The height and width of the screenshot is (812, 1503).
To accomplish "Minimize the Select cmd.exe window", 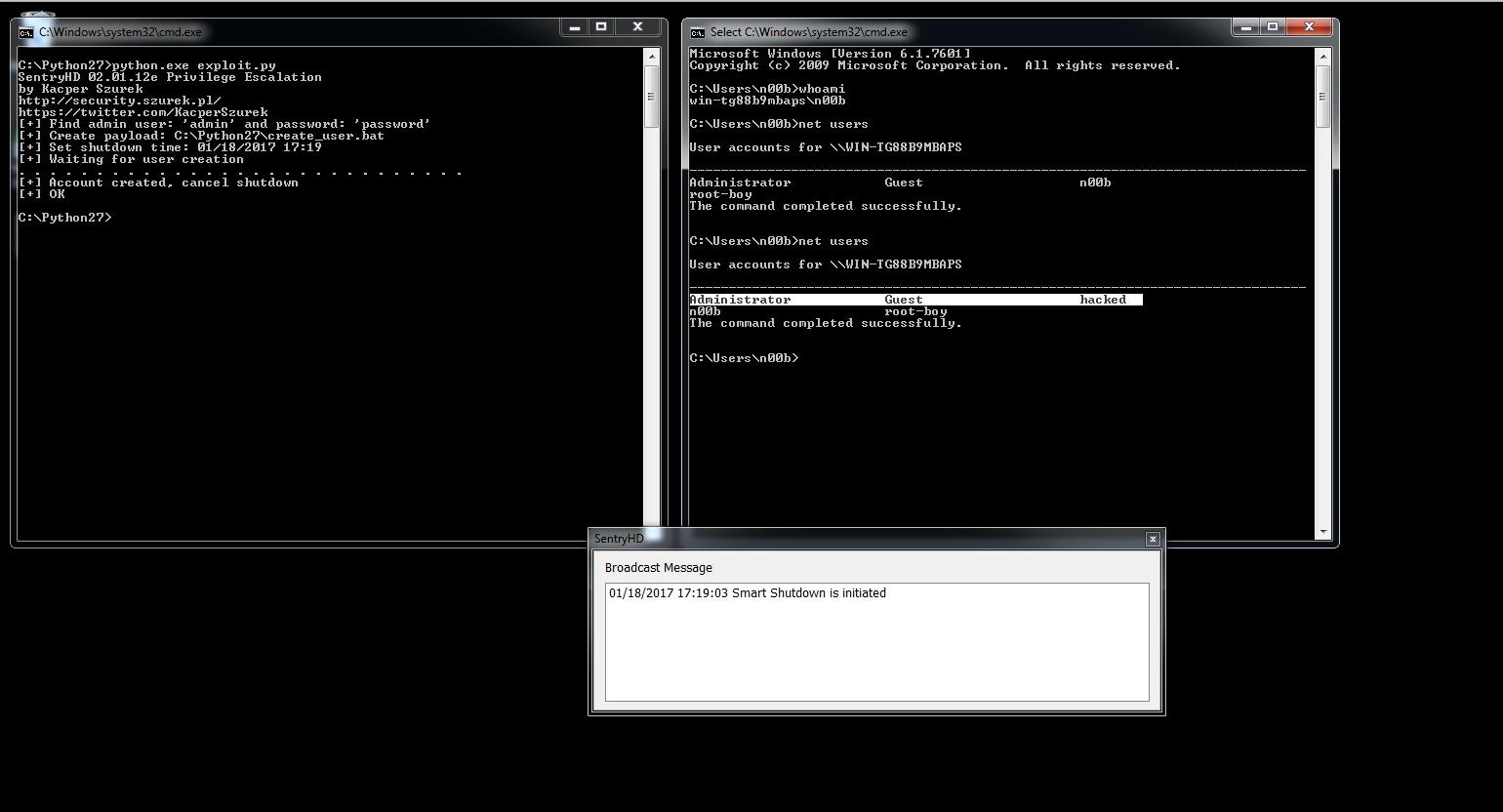I will click(x=1246, y=27).
